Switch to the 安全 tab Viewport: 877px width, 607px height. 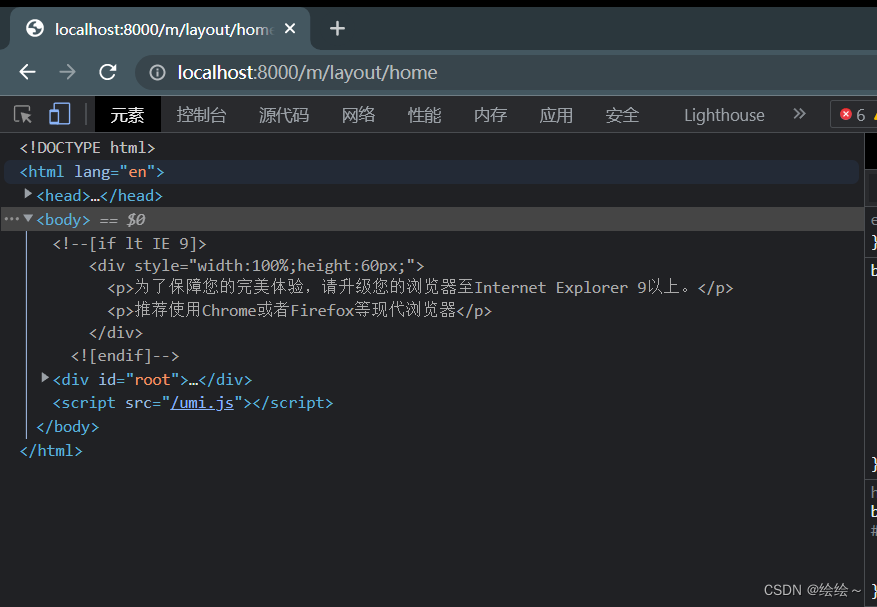pyautogui.click(x=622, y=115)
